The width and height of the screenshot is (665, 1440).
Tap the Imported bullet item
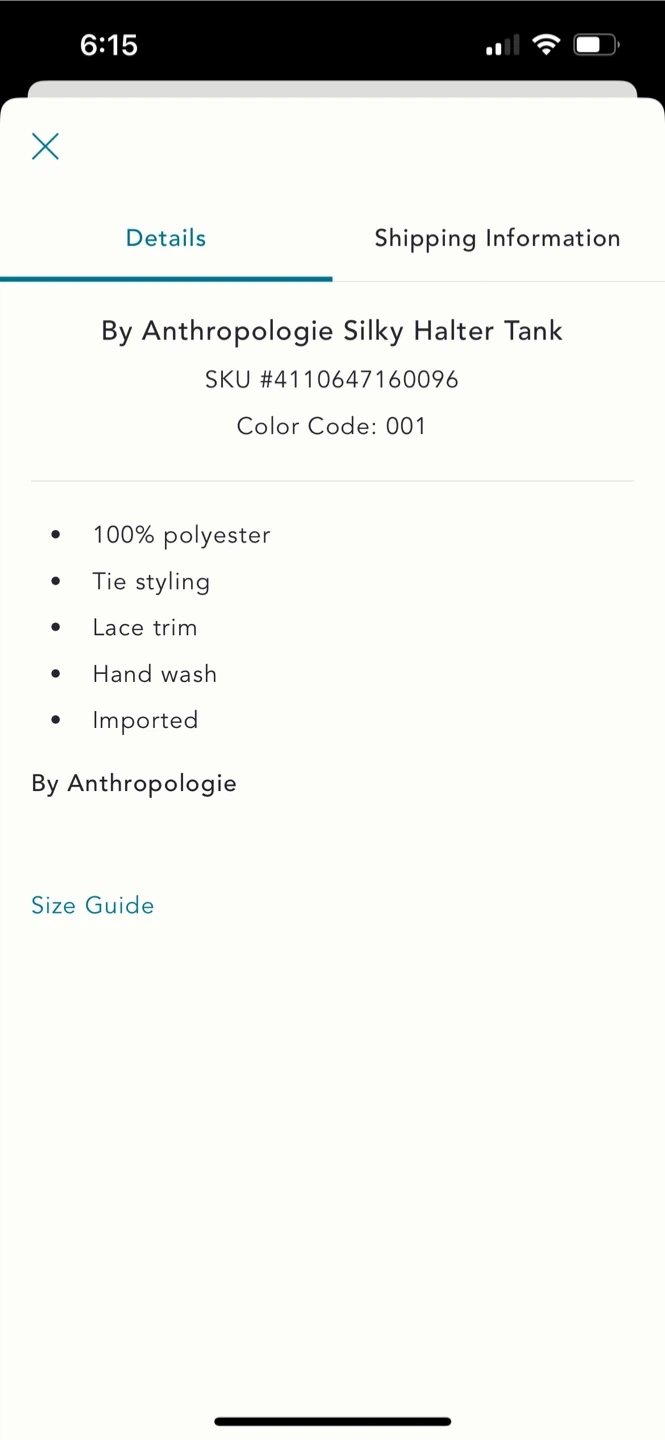tap(145, 720)
